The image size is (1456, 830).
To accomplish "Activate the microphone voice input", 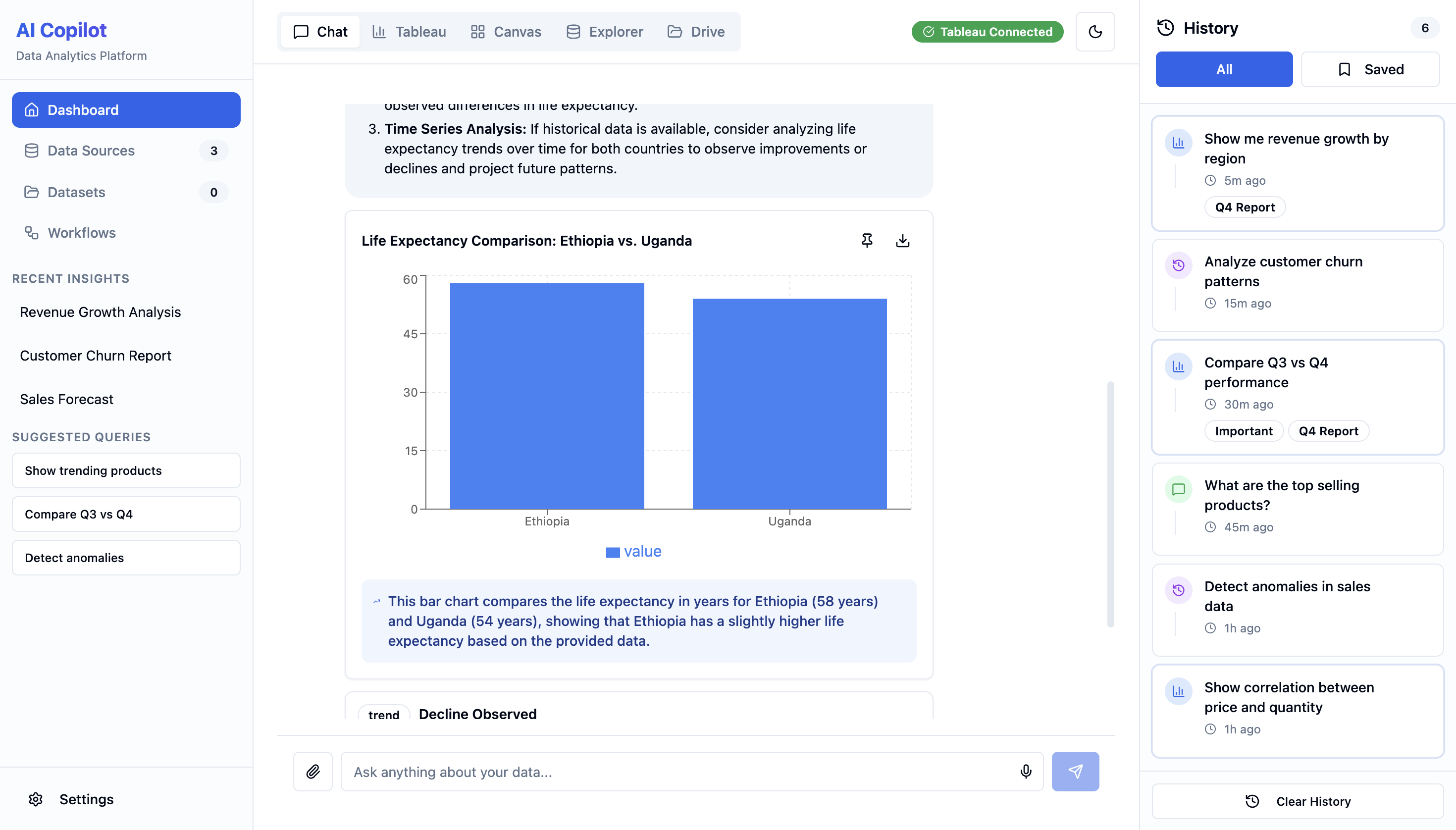I will [1026, 771].
